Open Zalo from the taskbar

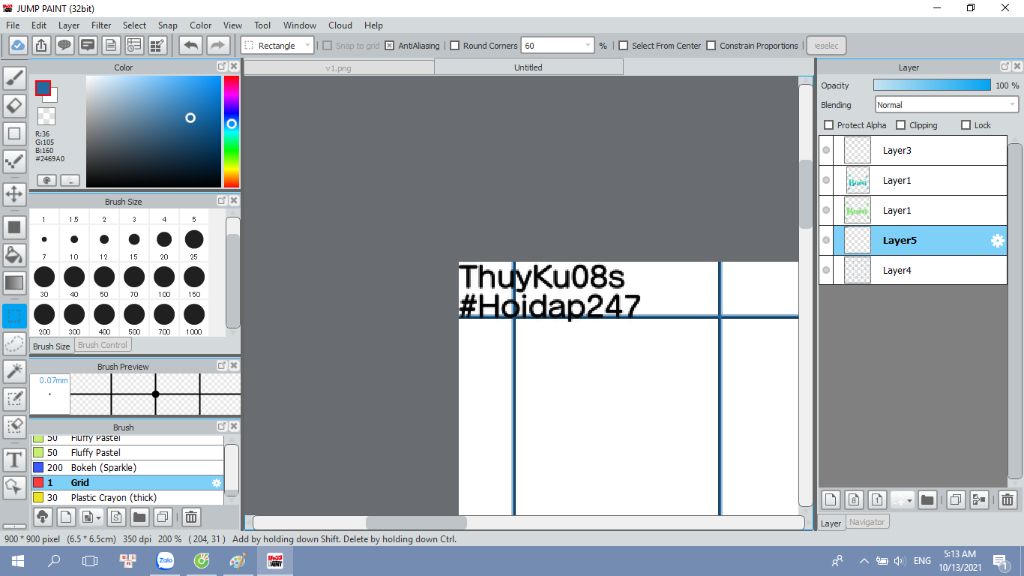[x=165, y=561]
